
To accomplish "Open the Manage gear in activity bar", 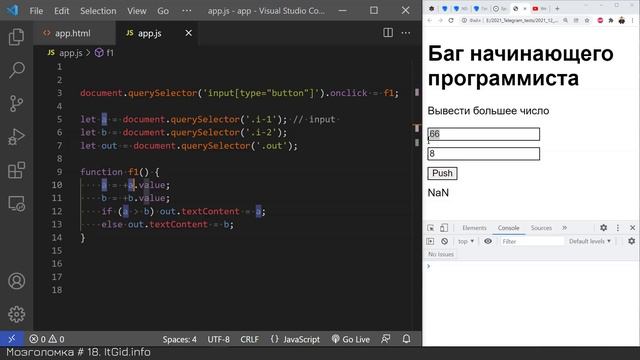I will coord(16,314).
